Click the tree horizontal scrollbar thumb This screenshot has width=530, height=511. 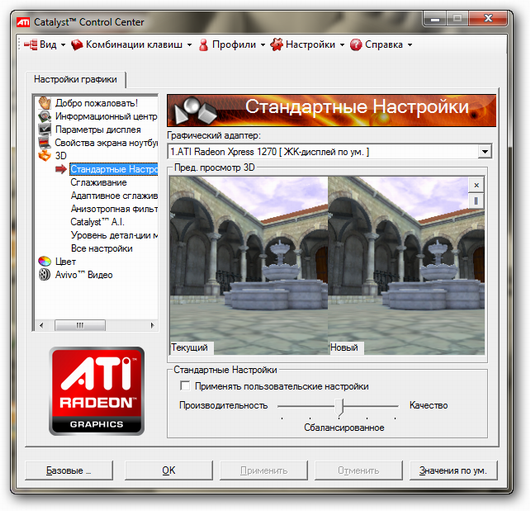[x=80, y=325]
